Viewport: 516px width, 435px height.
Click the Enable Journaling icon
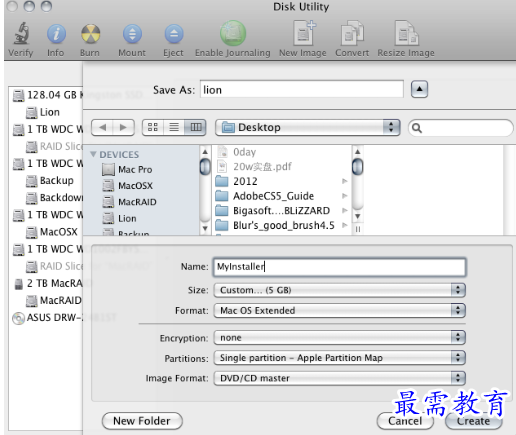click(x=233, y=33)
